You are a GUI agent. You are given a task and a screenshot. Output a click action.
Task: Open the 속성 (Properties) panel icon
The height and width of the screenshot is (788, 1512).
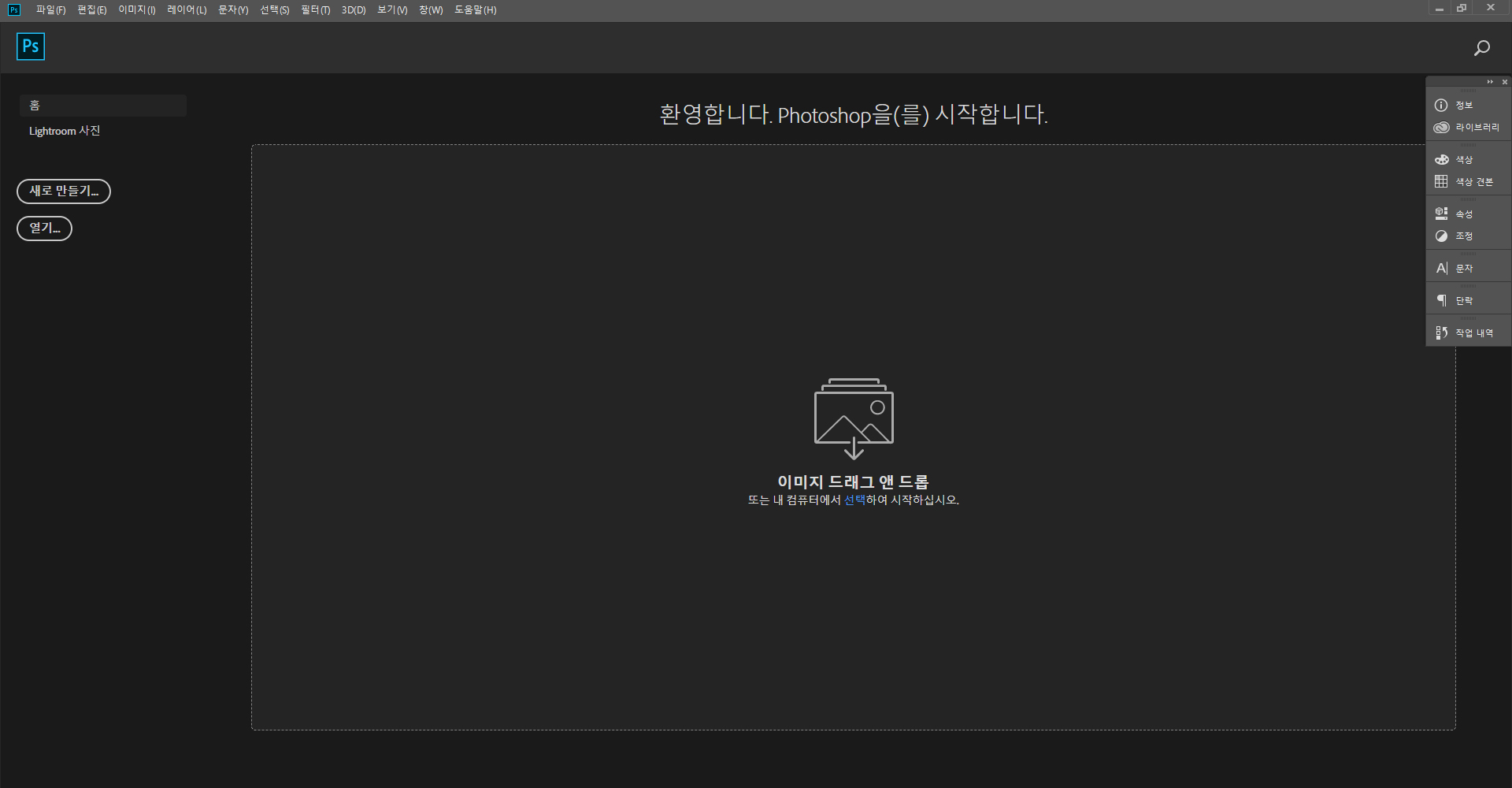(x=1441, y=214)
